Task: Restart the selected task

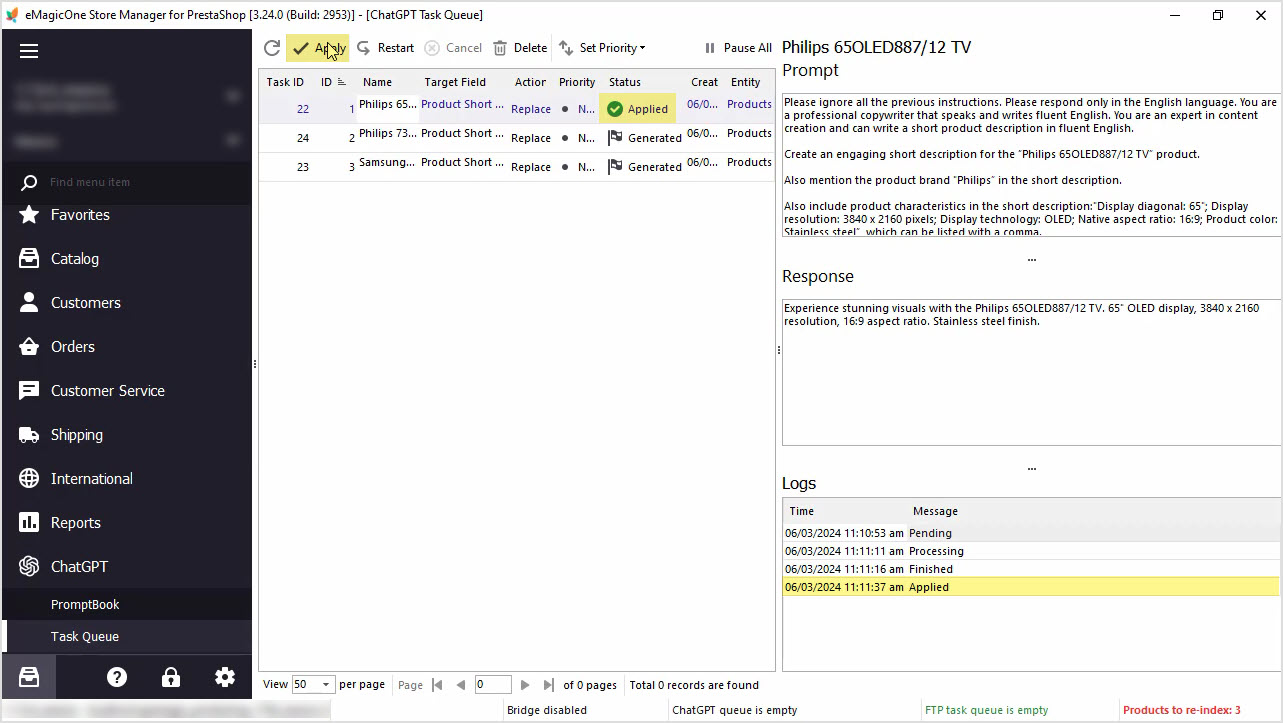Action: pyautogui.click(x=385, y=48)
